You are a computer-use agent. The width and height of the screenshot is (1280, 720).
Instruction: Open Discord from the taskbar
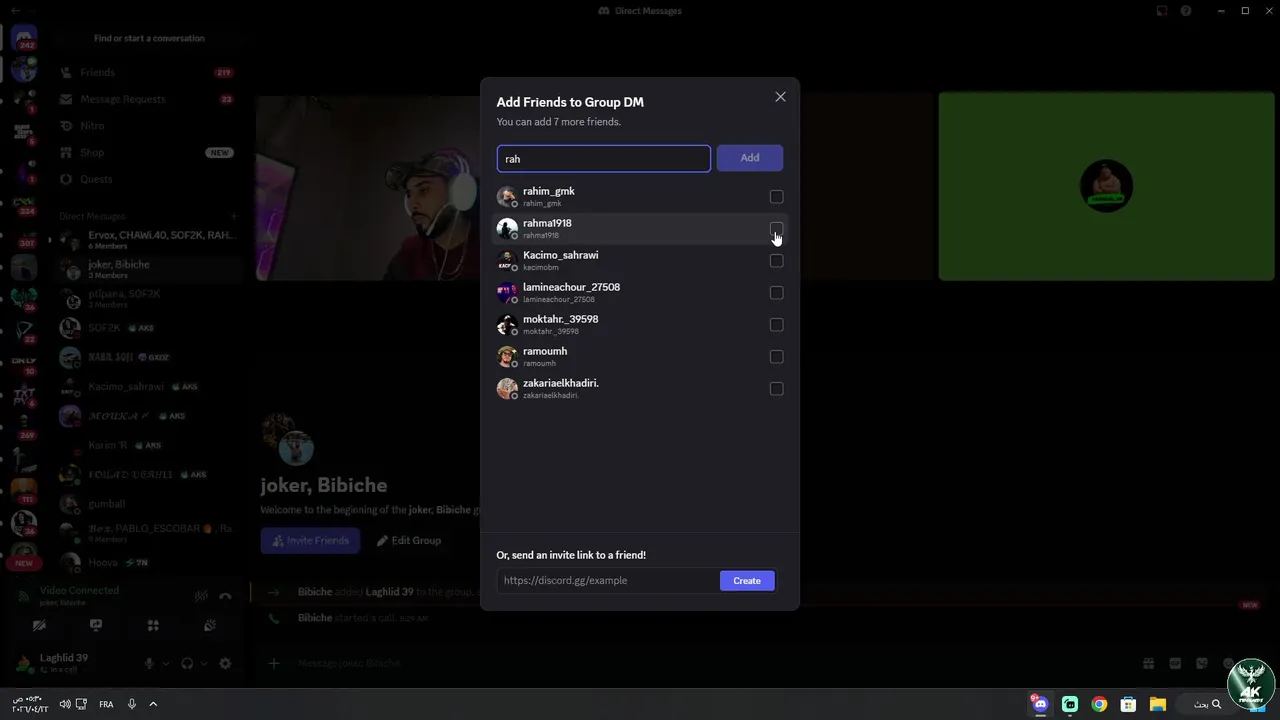[x=1040, y=704]
